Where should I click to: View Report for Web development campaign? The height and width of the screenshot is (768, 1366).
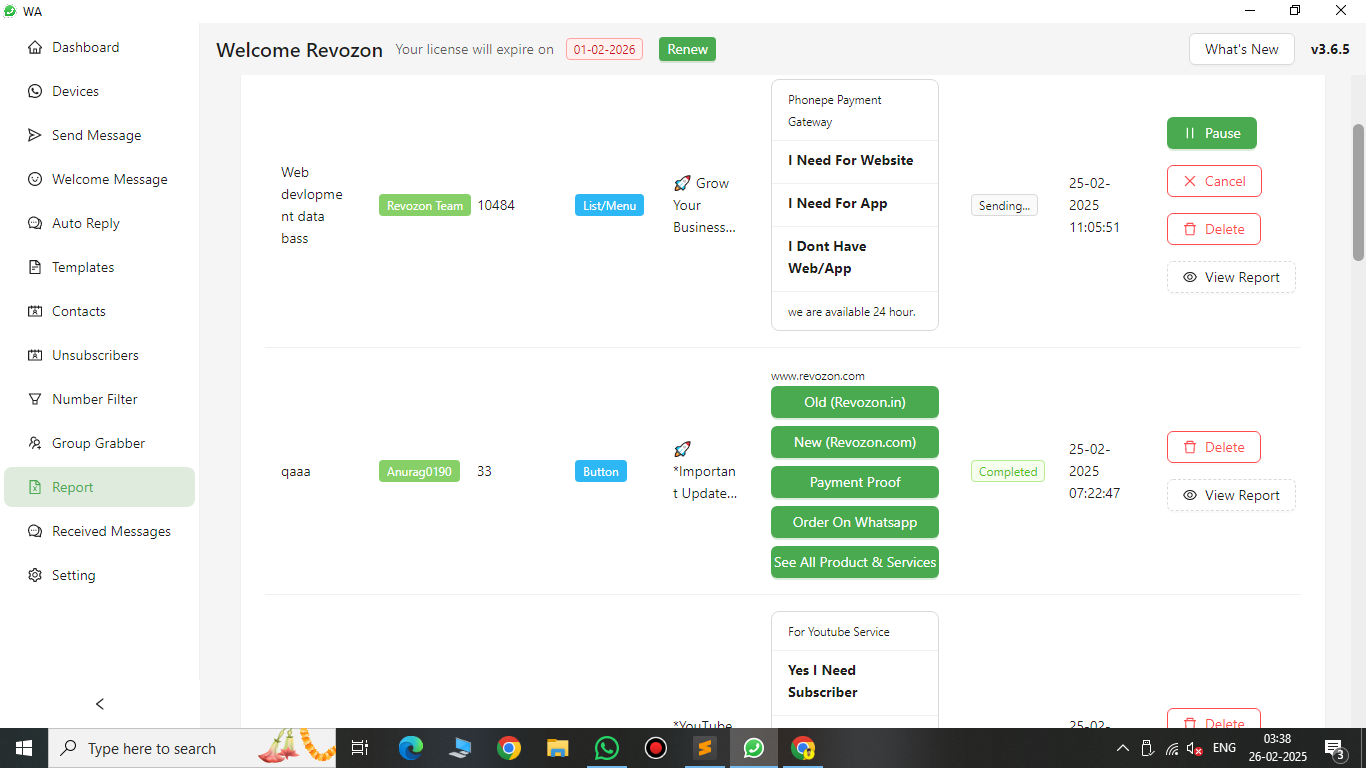(x=1231, y=277)
